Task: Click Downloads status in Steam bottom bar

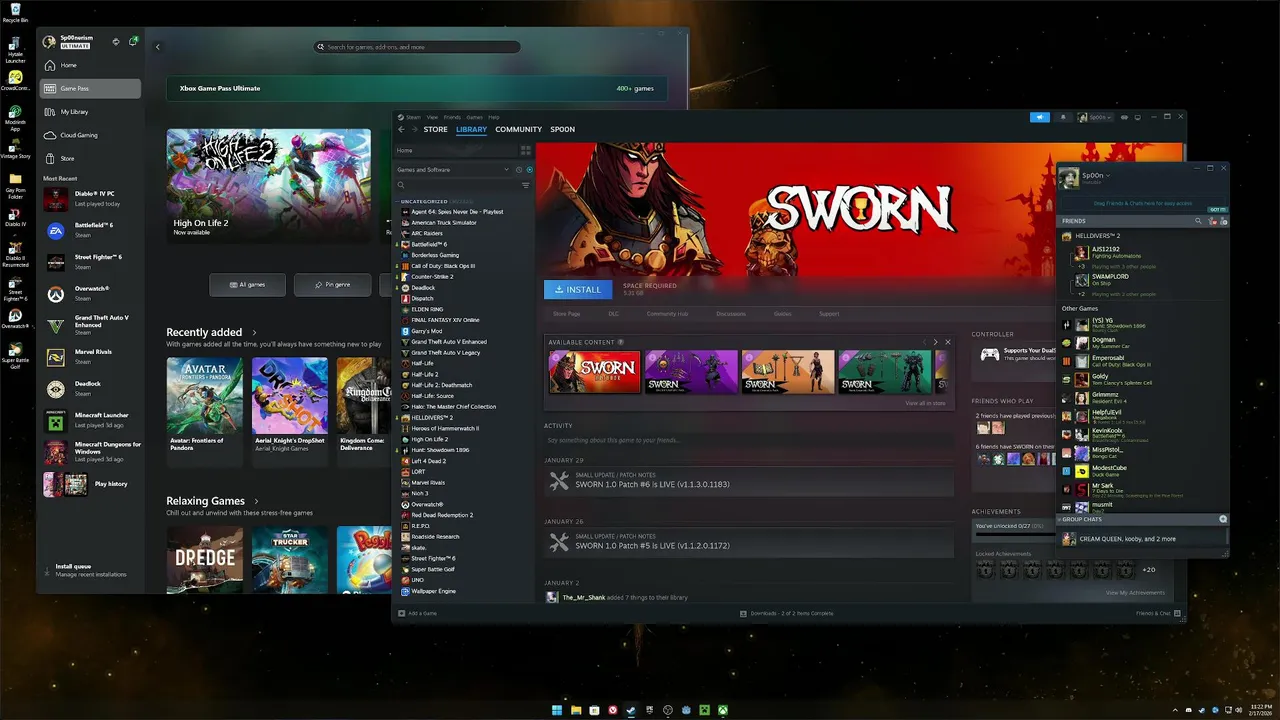Action: pyautogui.click(x=786, y=613)
